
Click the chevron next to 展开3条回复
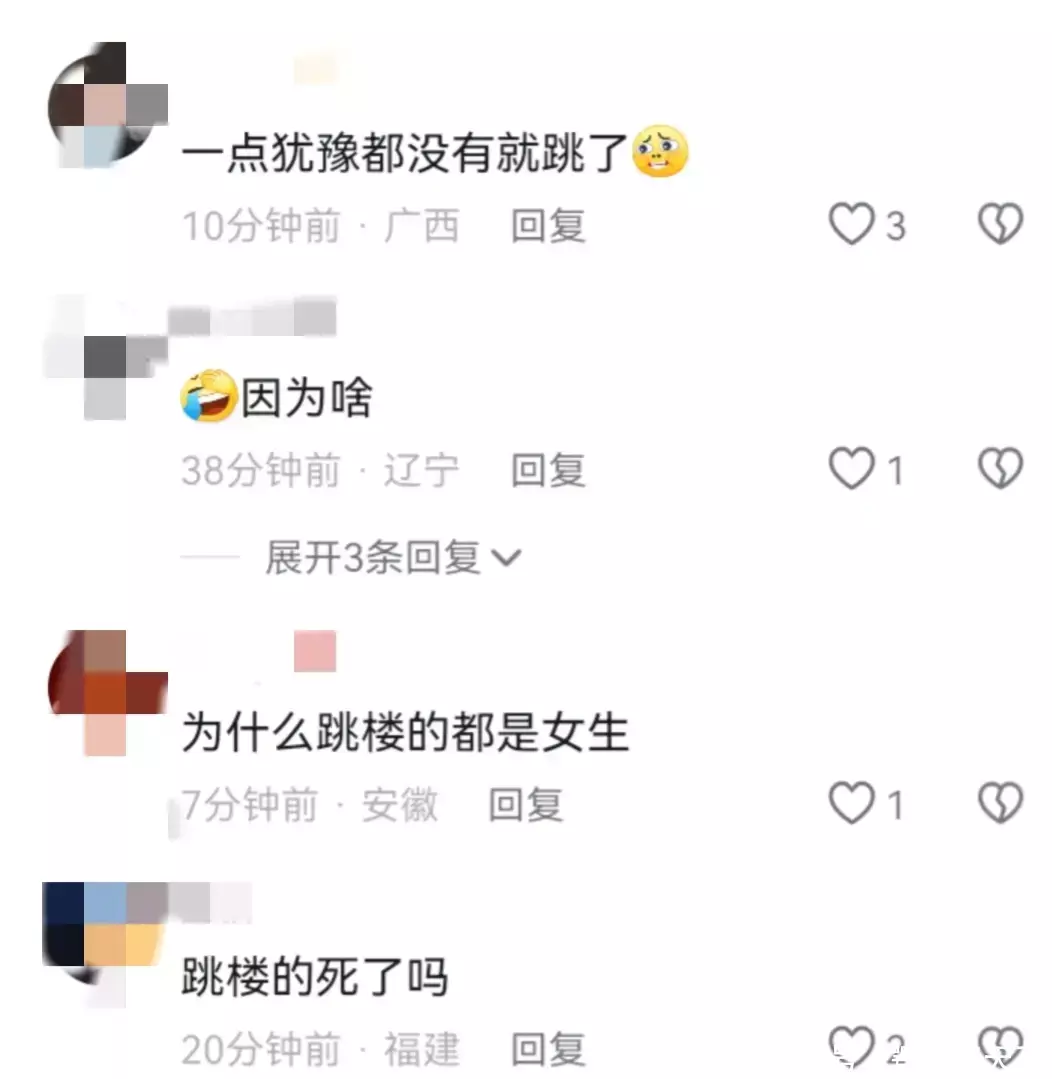[507, 557]
